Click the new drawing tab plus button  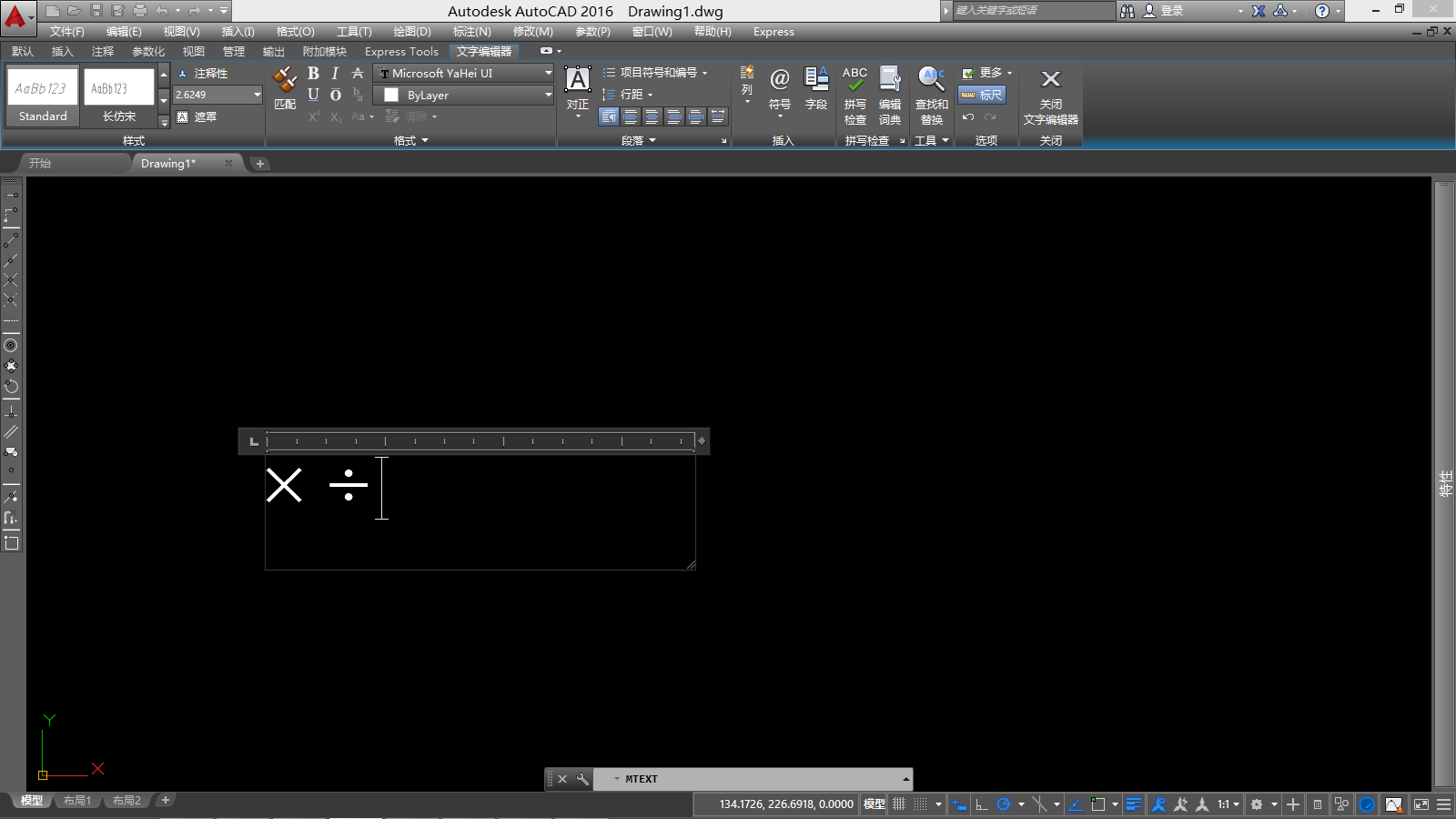point(260,164)
